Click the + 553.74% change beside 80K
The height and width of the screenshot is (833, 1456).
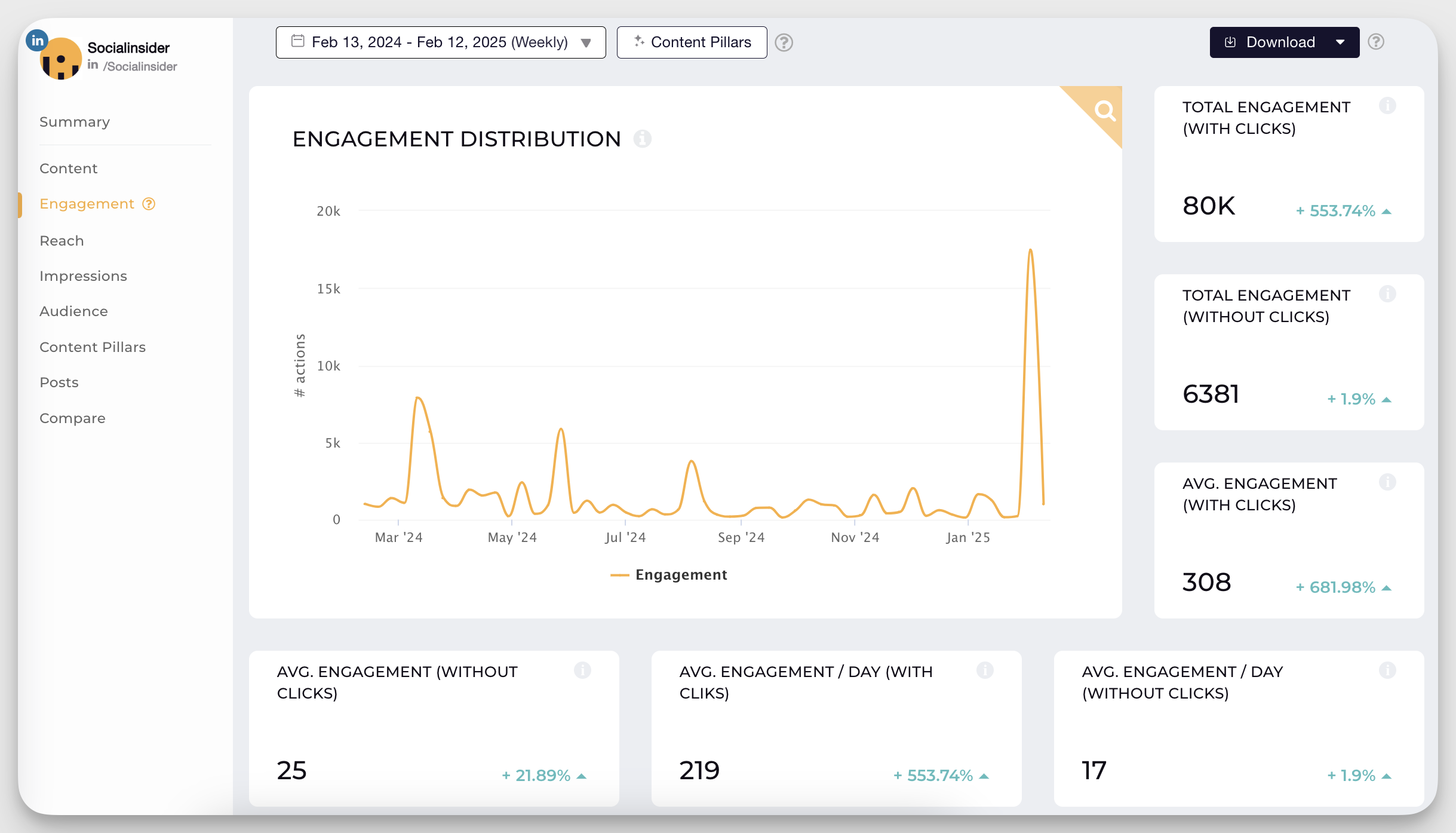[1343, 211]
